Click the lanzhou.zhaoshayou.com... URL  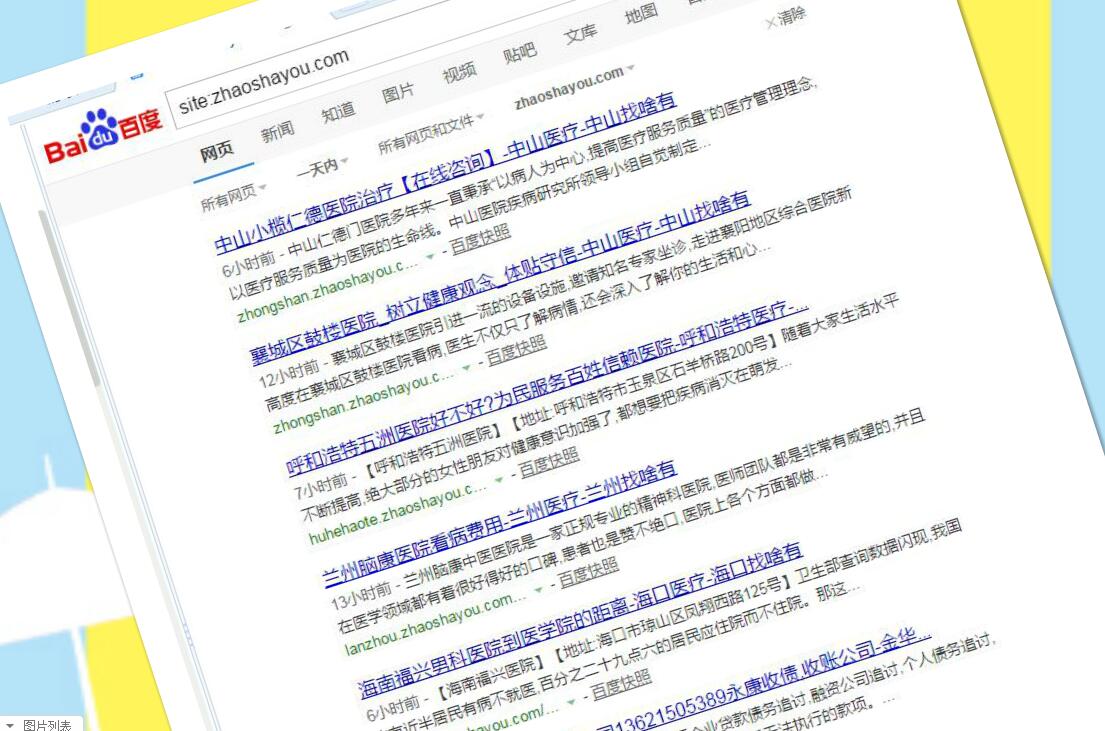pos(436,624)
